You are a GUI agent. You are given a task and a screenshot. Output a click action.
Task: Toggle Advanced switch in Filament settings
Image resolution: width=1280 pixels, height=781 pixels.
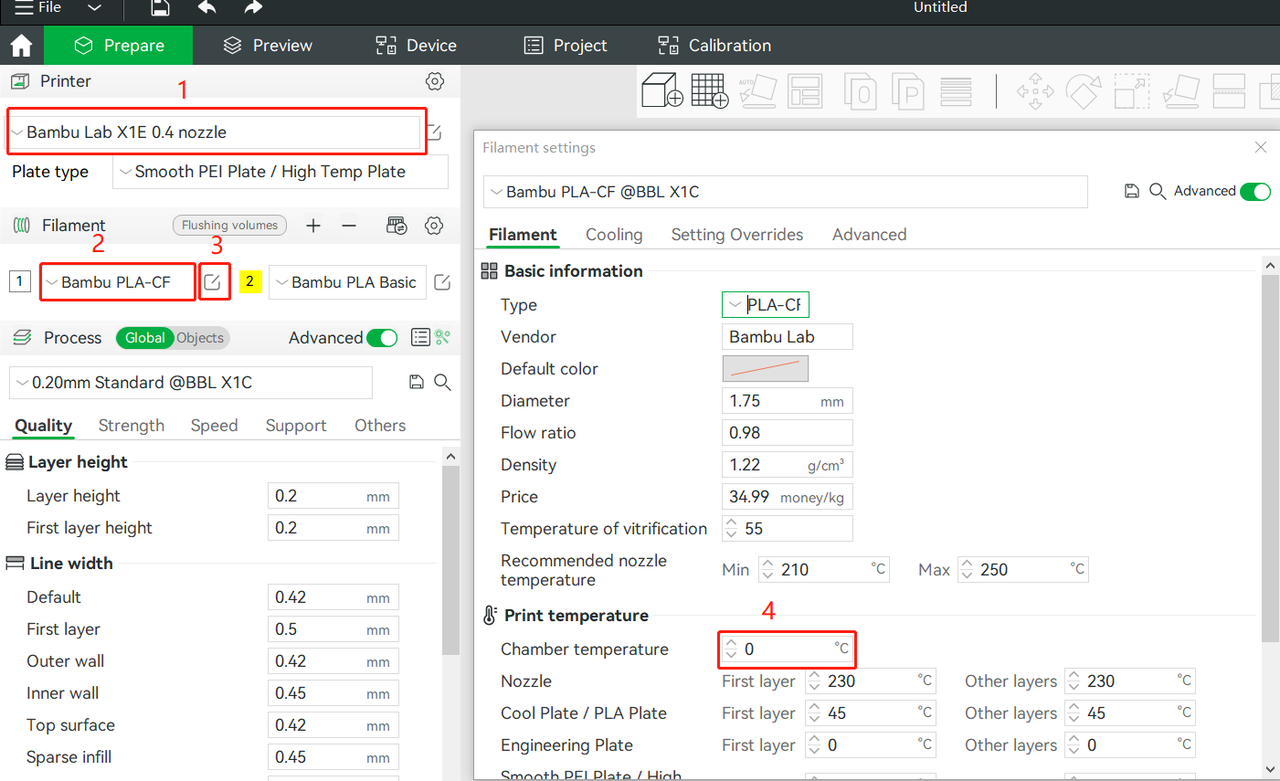1255,191
